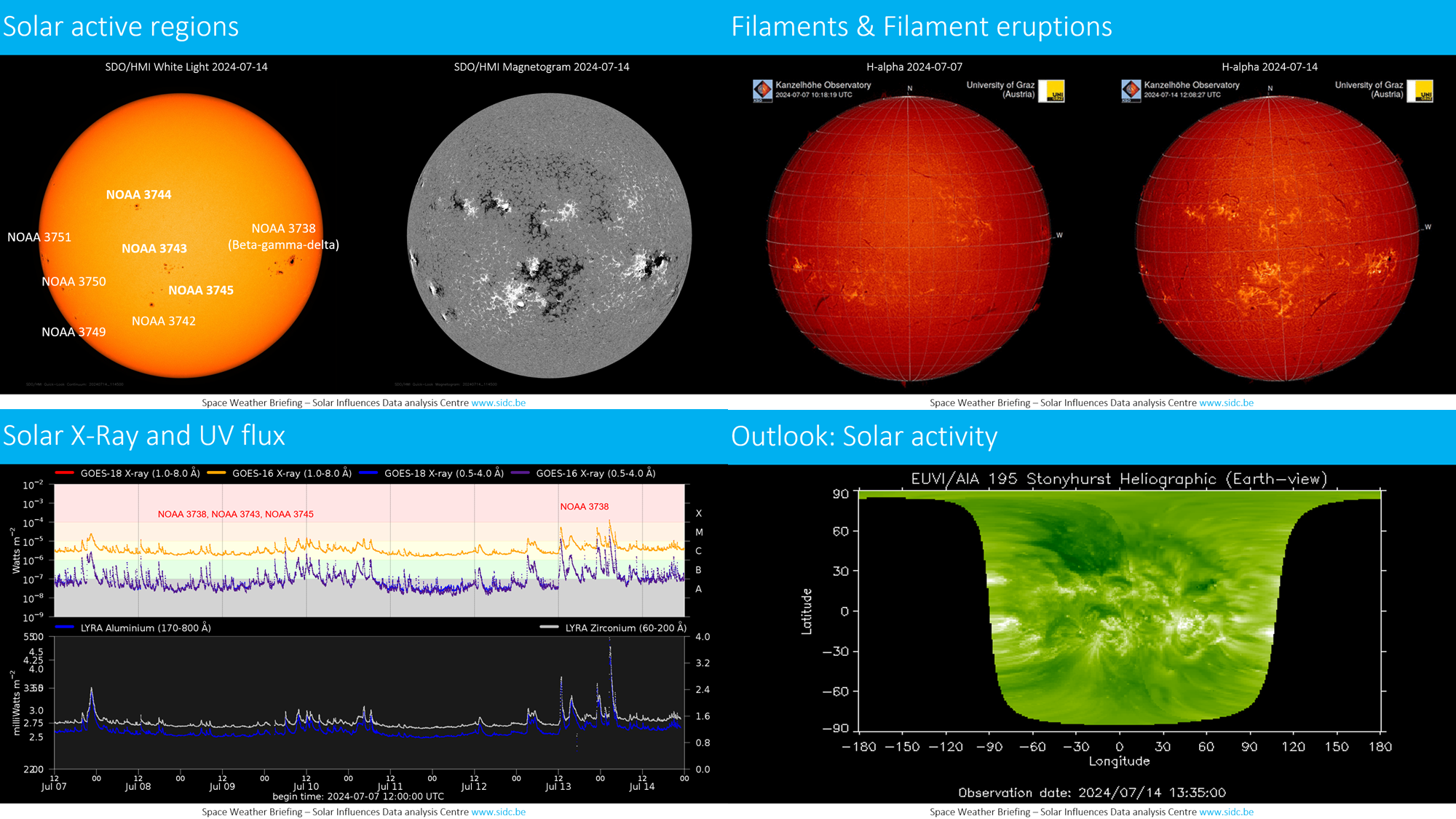
Task: Click the NOAA 3745 sunspot label
Action: (201, 290)
